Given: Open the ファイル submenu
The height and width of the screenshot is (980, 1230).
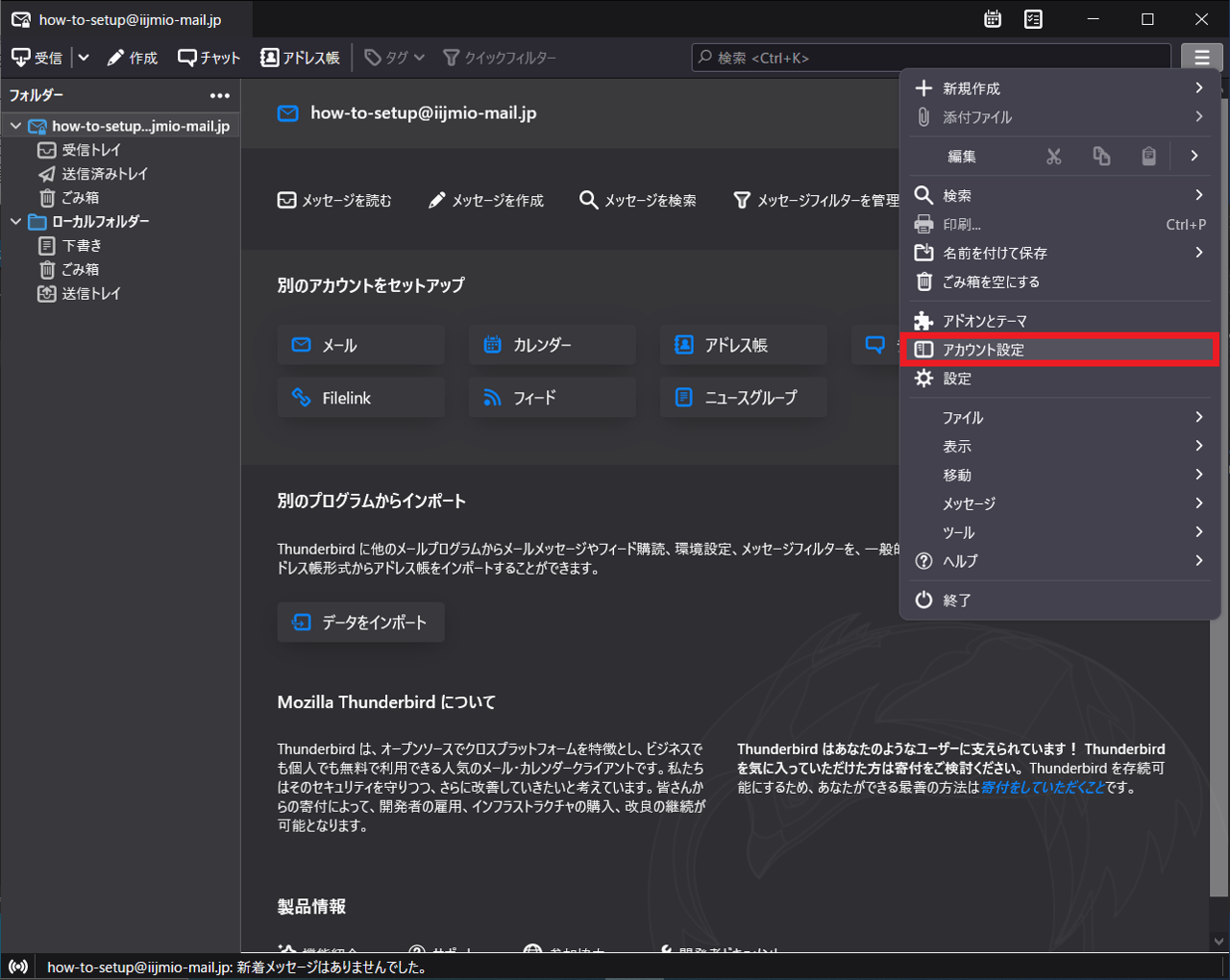Looking at the screenshot, I should (1060, 418).
